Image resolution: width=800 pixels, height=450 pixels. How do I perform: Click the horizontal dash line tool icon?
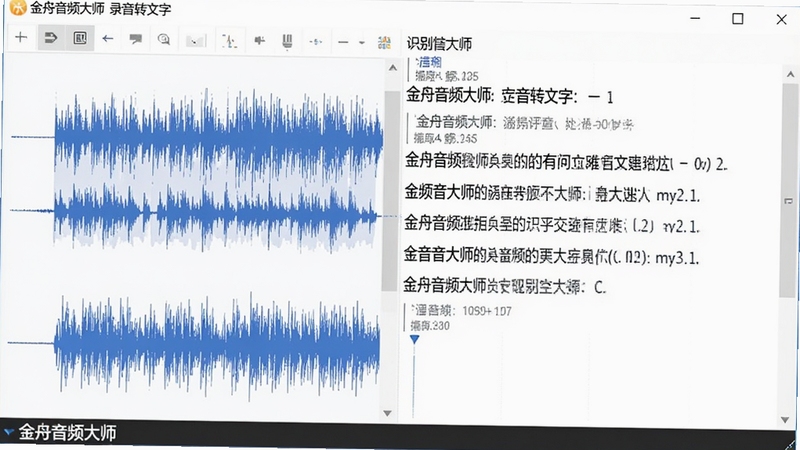tap(343, 42)
